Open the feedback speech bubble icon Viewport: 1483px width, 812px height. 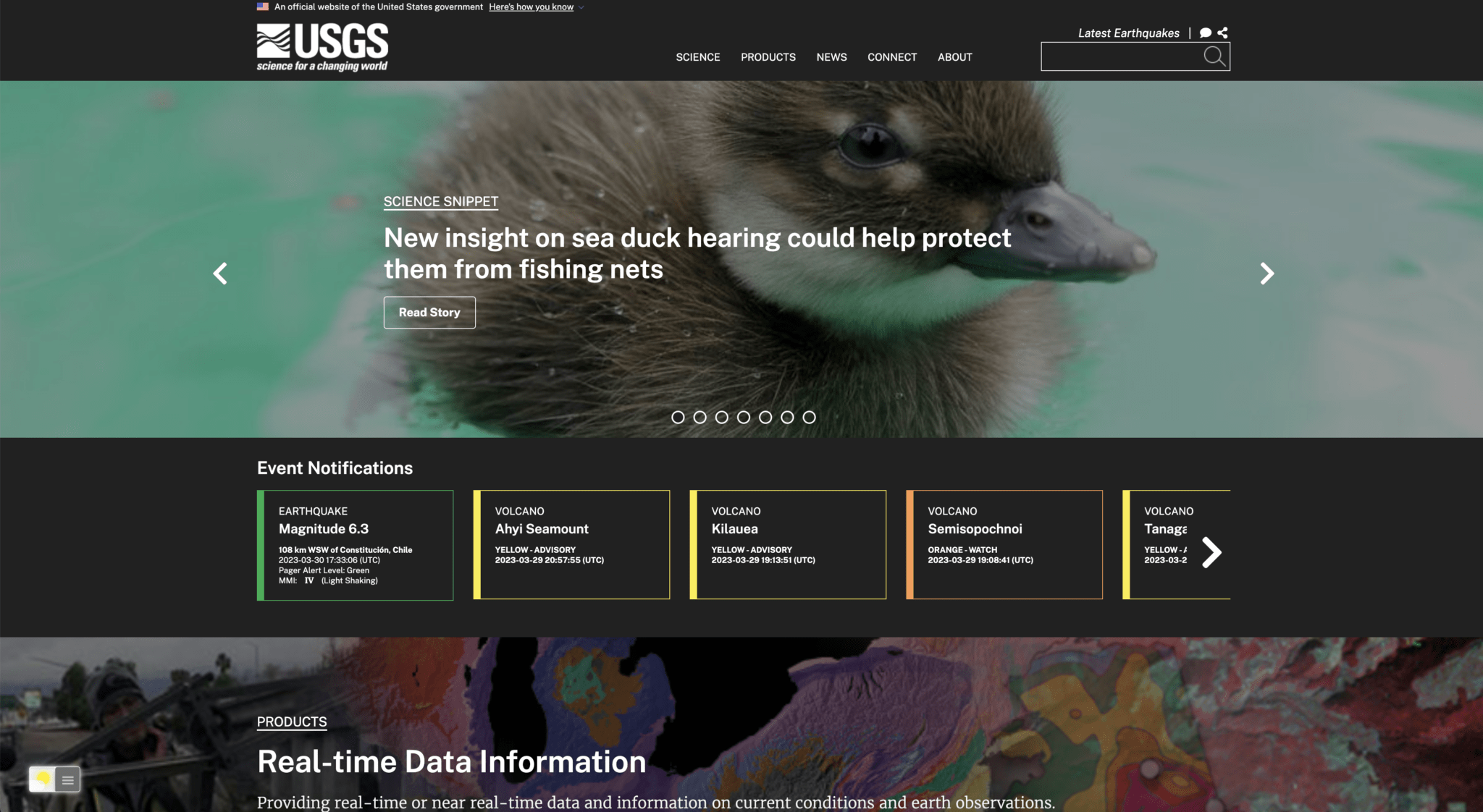click(x=1204, y=33)
